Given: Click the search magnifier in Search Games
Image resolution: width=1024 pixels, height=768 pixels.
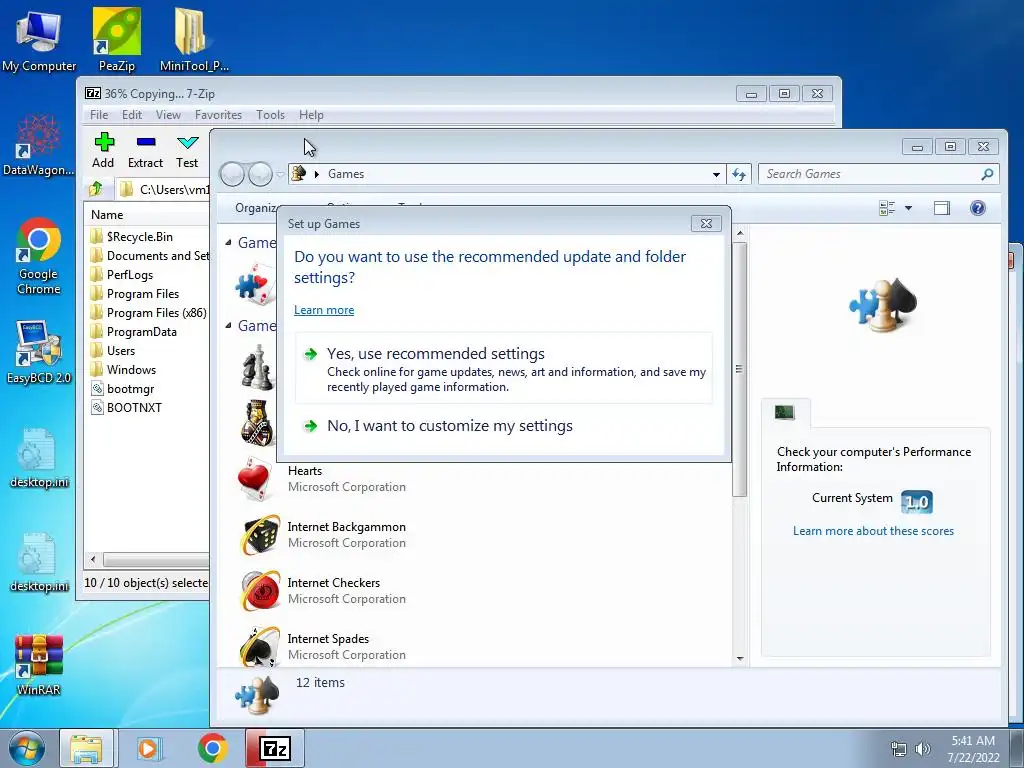Looking at the screenshot, I should click(987, 174).
